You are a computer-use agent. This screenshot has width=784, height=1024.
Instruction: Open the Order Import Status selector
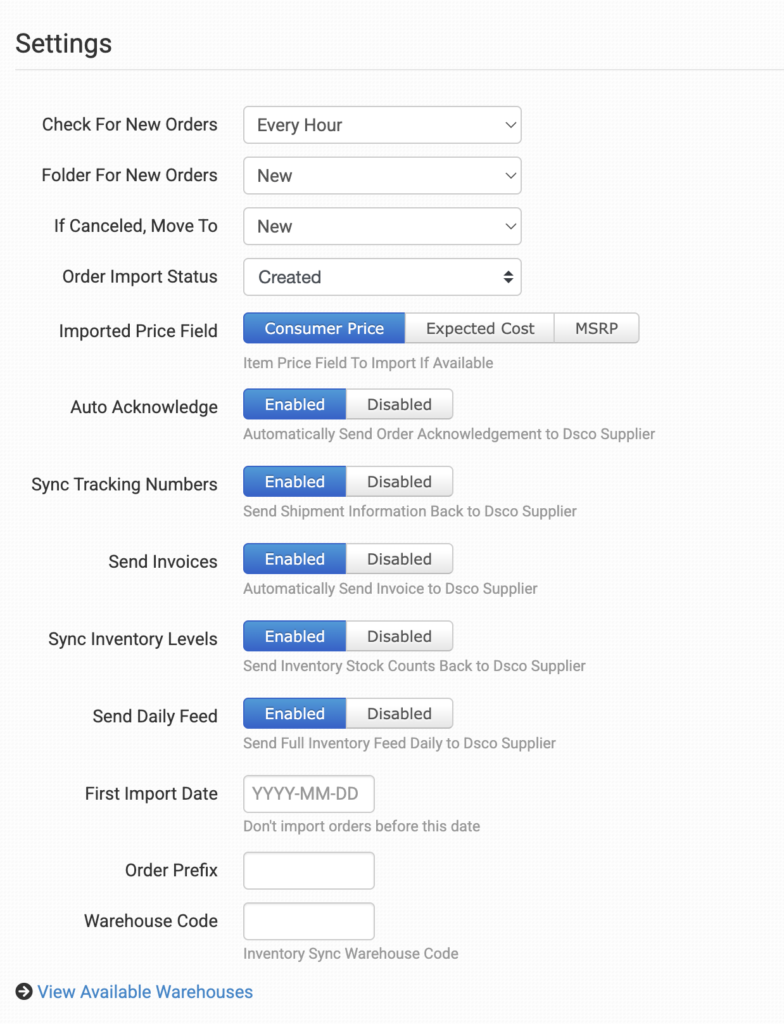coord(382,277)
